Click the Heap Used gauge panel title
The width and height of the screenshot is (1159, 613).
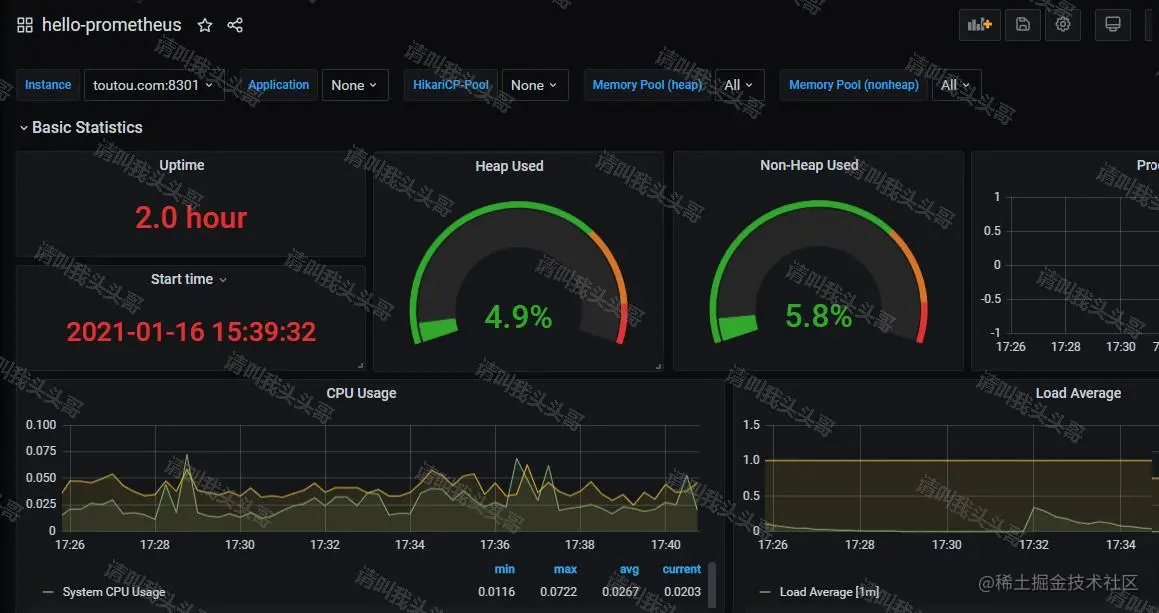[x=509, y=165]
